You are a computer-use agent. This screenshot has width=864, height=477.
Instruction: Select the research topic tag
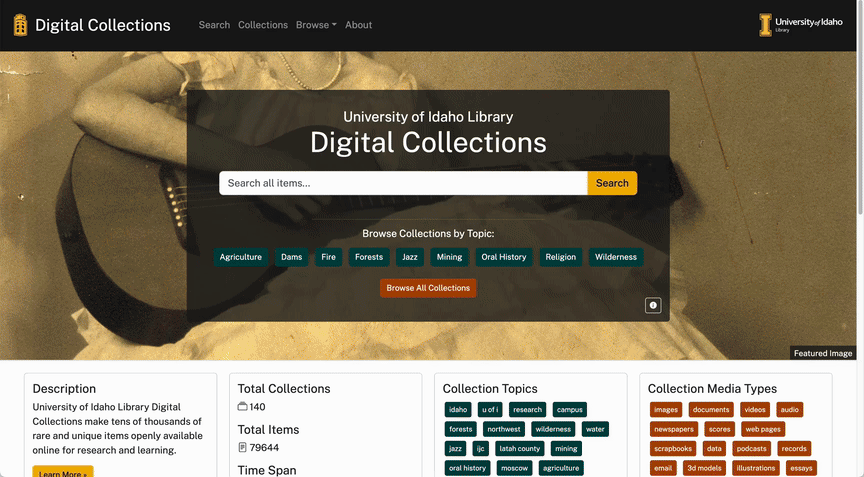point(527,410)
